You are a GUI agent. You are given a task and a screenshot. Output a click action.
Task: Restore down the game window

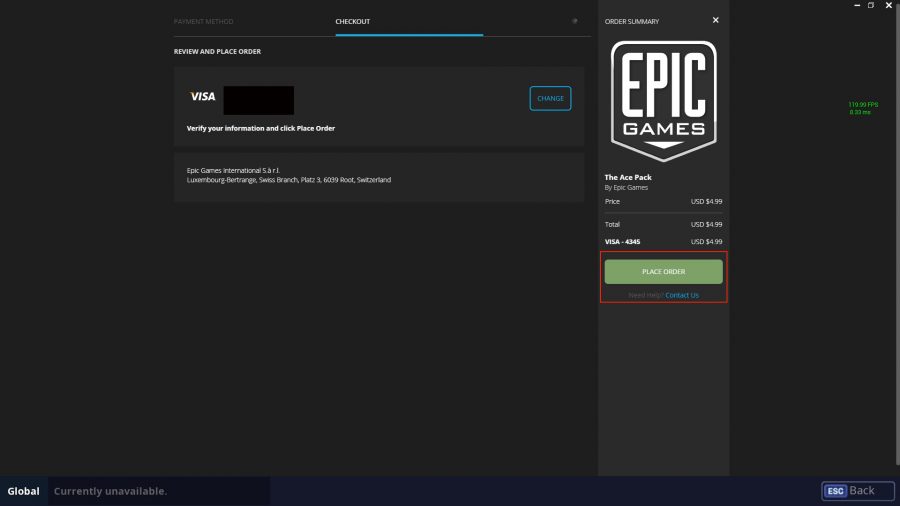[x=871, y=5]
